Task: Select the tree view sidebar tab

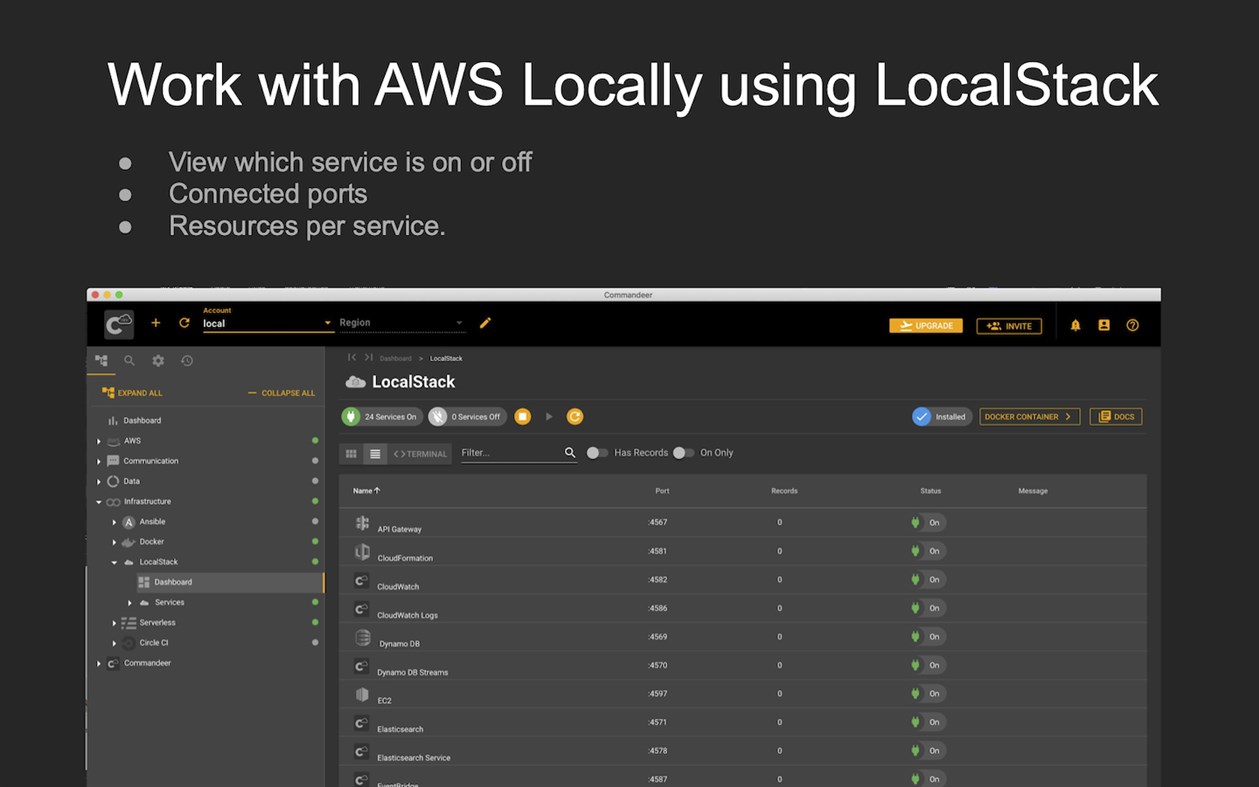Action: [101, 360]
